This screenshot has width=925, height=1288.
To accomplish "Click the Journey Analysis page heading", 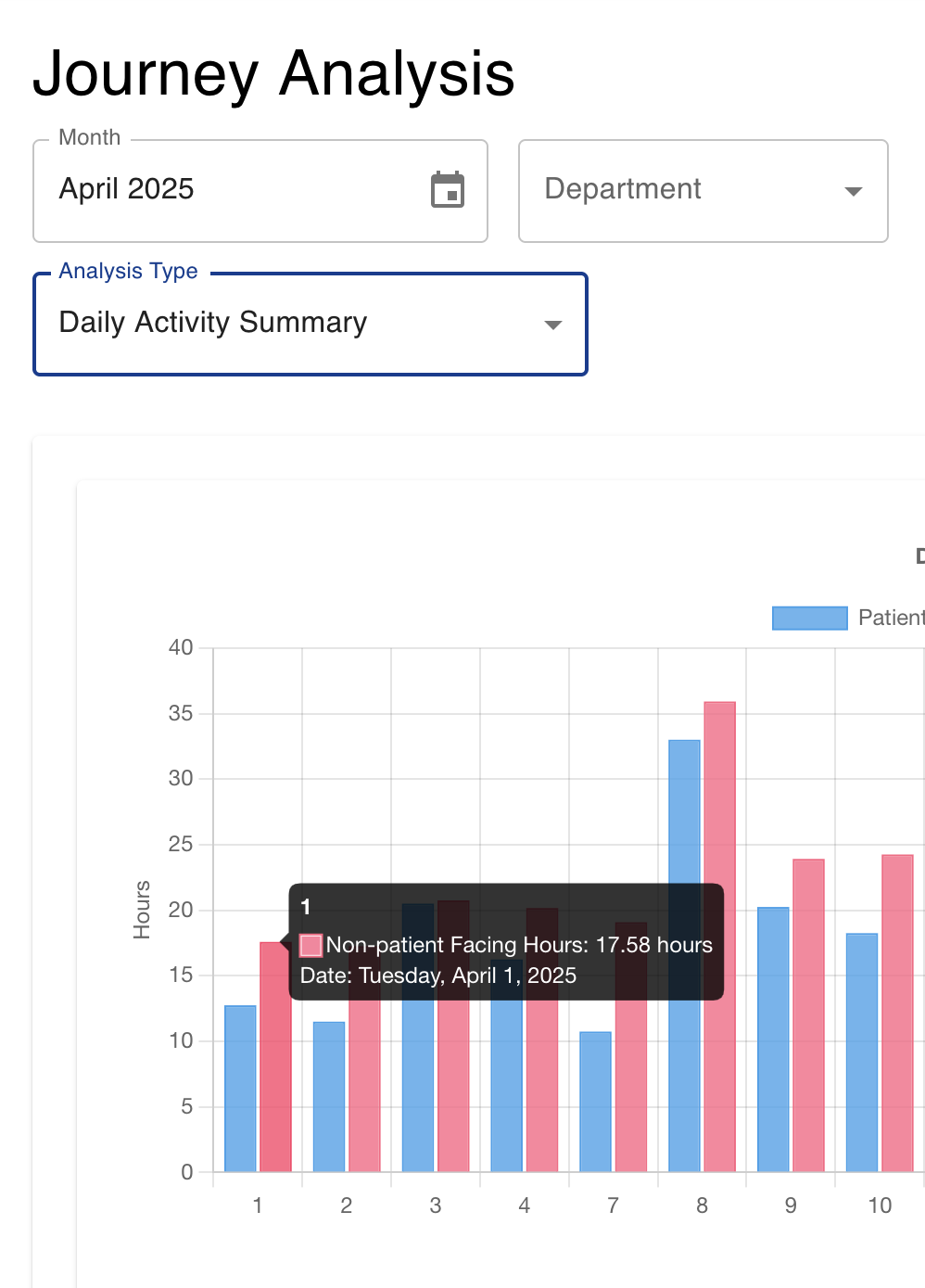I will pyautogui.click(x=274, y=76).
